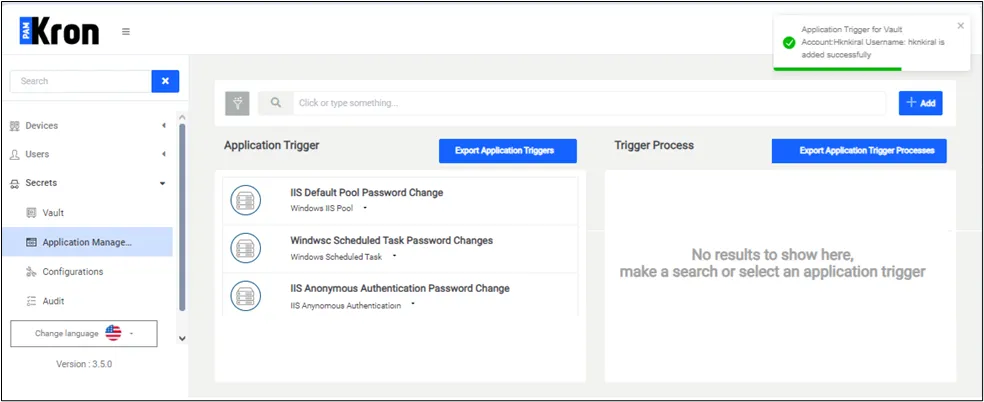Click the server icon for Windwsc Scheduled Task Password Changes
Image resolution: width=984 pixels, height=402 pixels.
pos(245,248)
